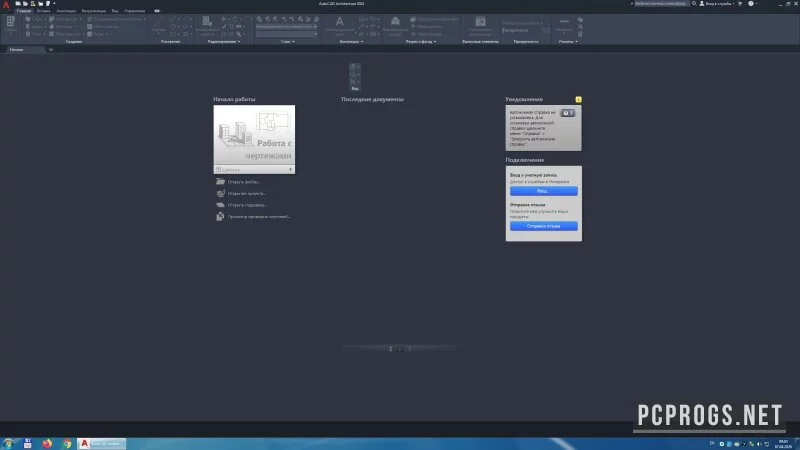Click the blue Вход button

(x=543, y=191)
